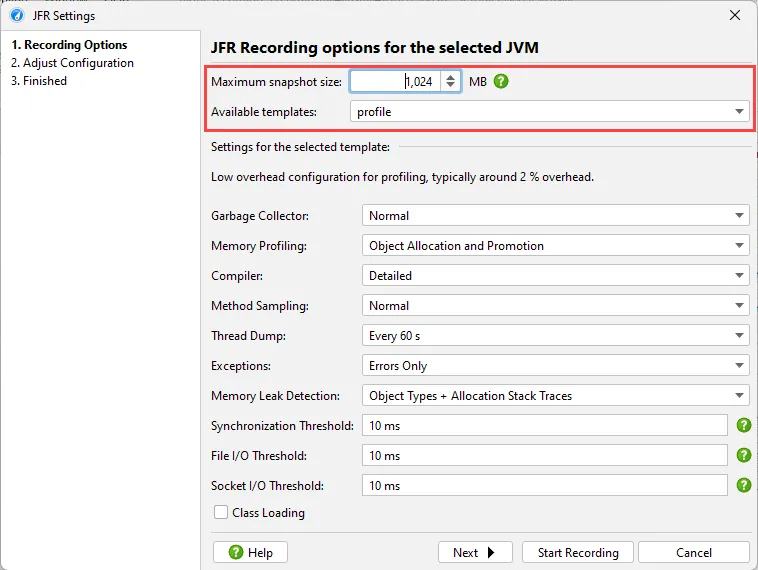Viewport: 758px width, 570px height.
Task: Click the Cancel button
Action: pyautogui.click(x=694, y=552)
